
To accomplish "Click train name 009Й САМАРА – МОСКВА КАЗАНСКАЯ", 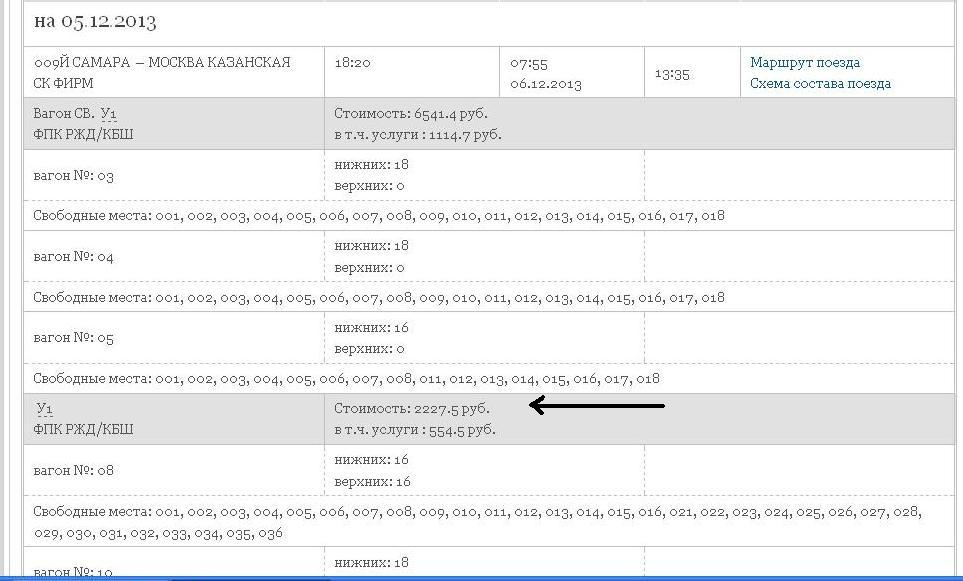I will [162, 62].
